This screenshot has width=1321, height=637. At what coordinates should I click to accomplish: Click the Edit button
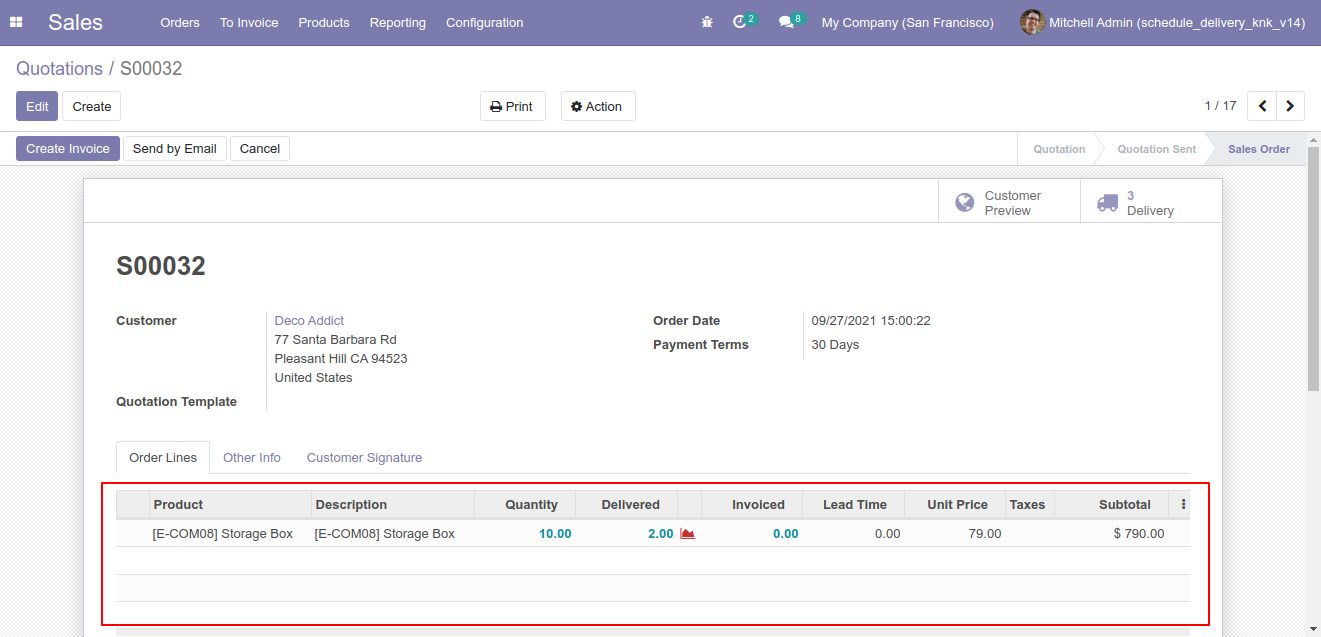[37, 106]
